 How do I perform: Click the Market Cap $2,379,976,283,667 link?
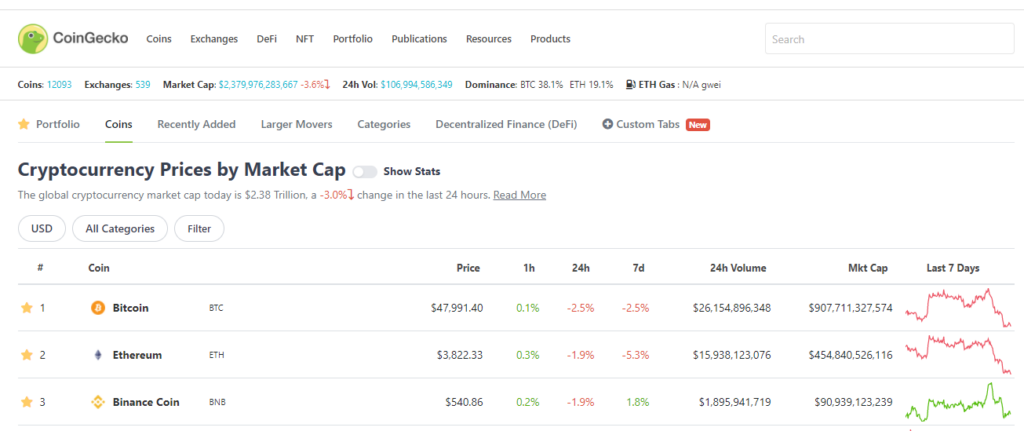coord(258,84)
